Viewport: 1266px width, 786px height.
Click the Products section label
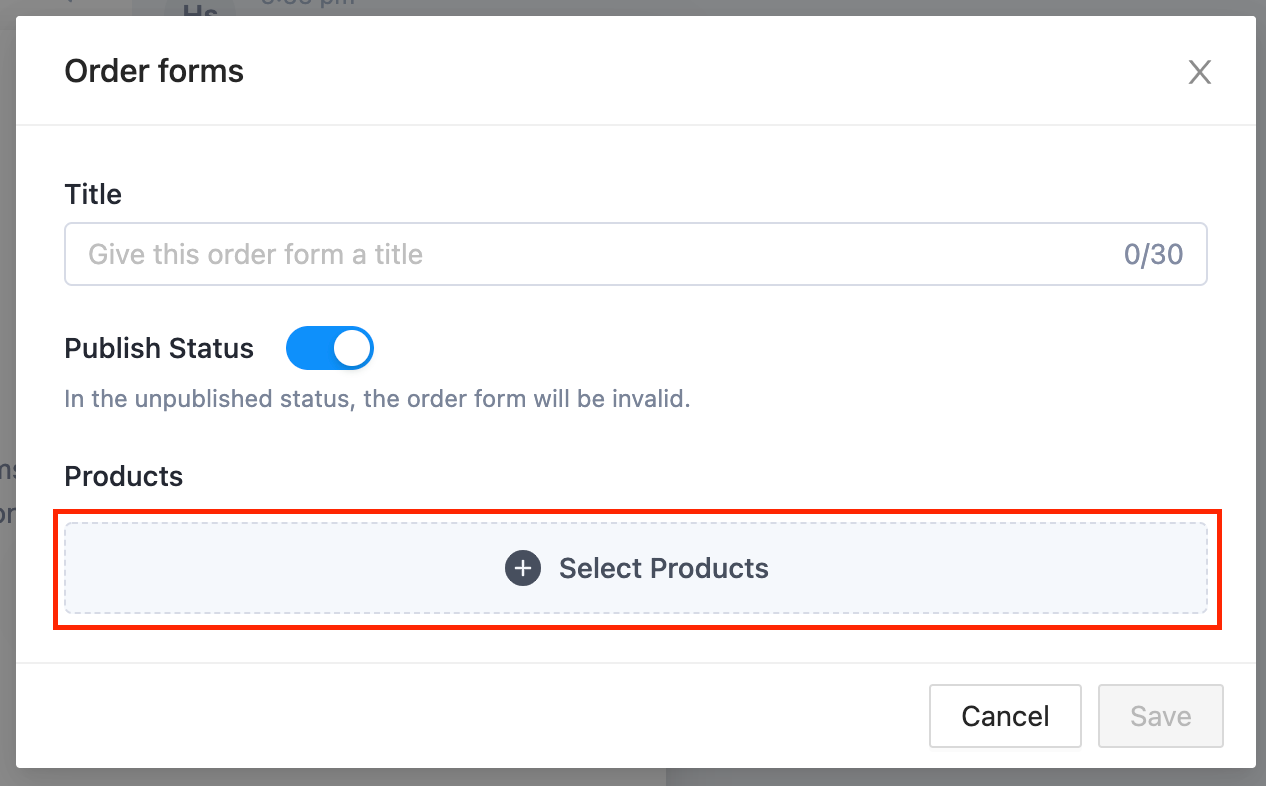click(124, 476)
